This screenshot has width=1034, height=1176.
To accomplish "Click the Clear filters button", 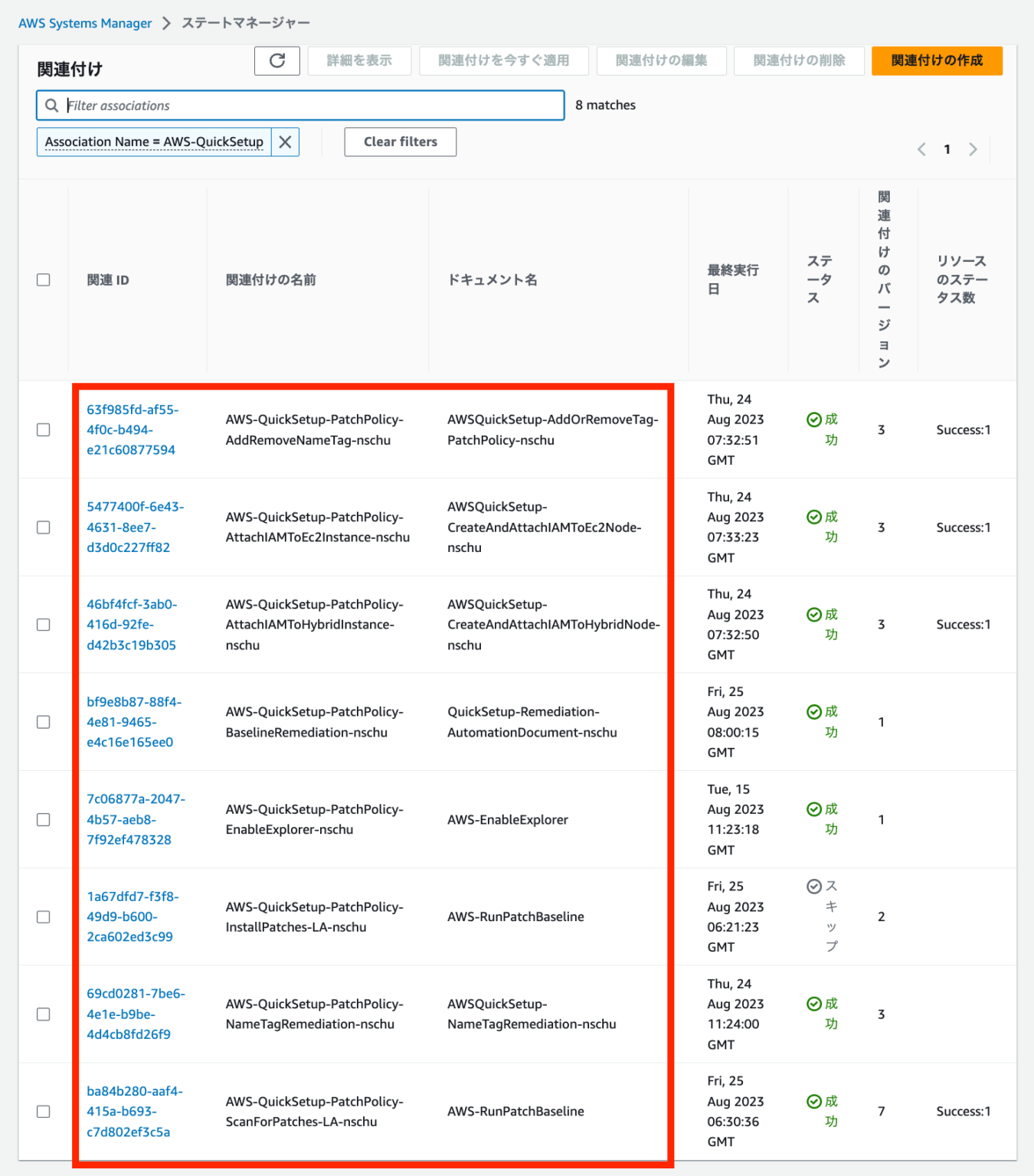I will coord(400,142).
